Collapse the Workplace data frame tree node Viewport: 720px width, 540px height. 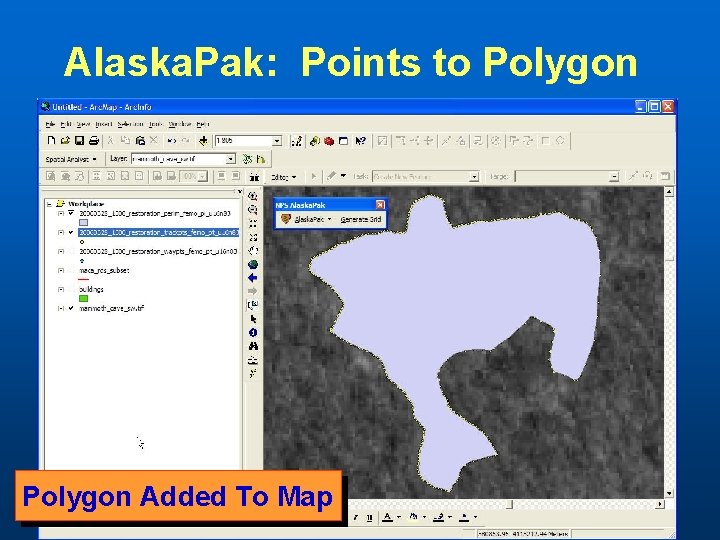(50, 203)
